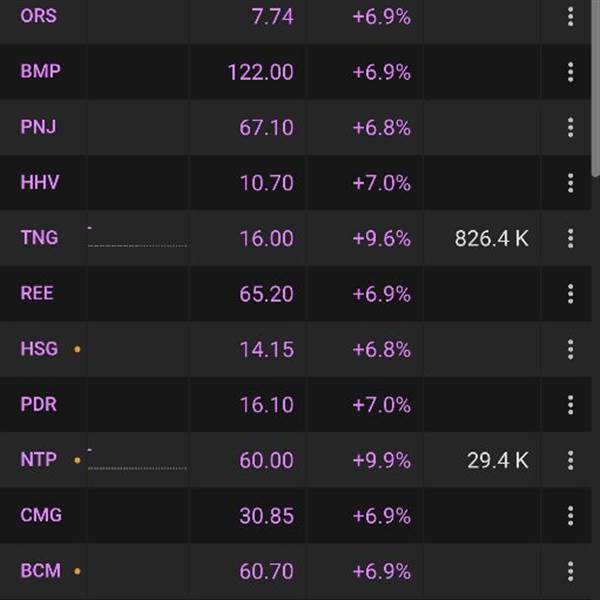Open the three-dot menu for TNG
600x600 pixels.
[x=570, y=238]
